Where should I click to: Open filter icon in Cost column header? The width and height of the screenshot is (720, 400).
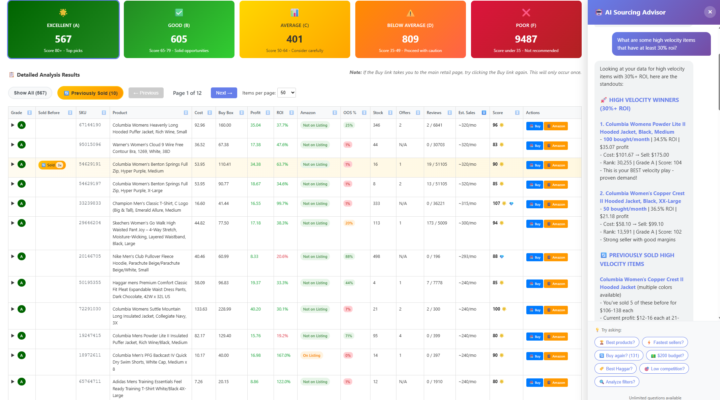point(209,113)
